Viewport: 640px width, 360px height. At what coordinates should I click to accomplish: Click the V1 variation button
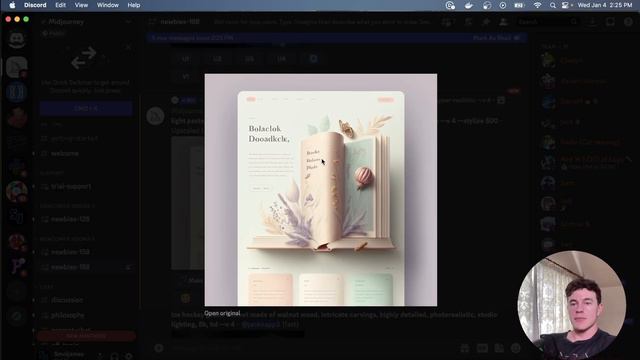click(x=185, y=76)
